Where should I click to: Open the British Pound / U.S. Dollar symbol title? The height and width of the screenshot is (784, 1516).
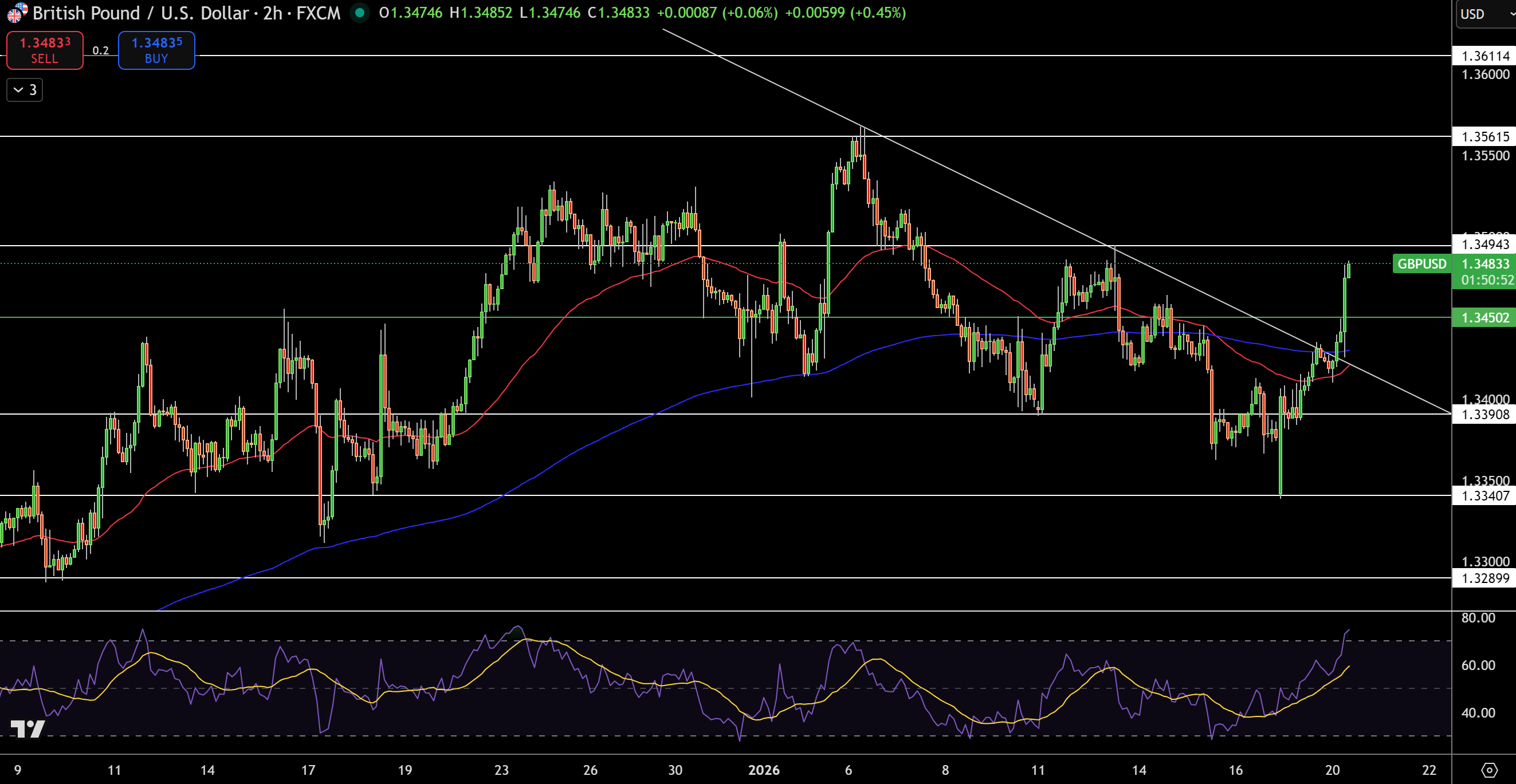[186, 13]
